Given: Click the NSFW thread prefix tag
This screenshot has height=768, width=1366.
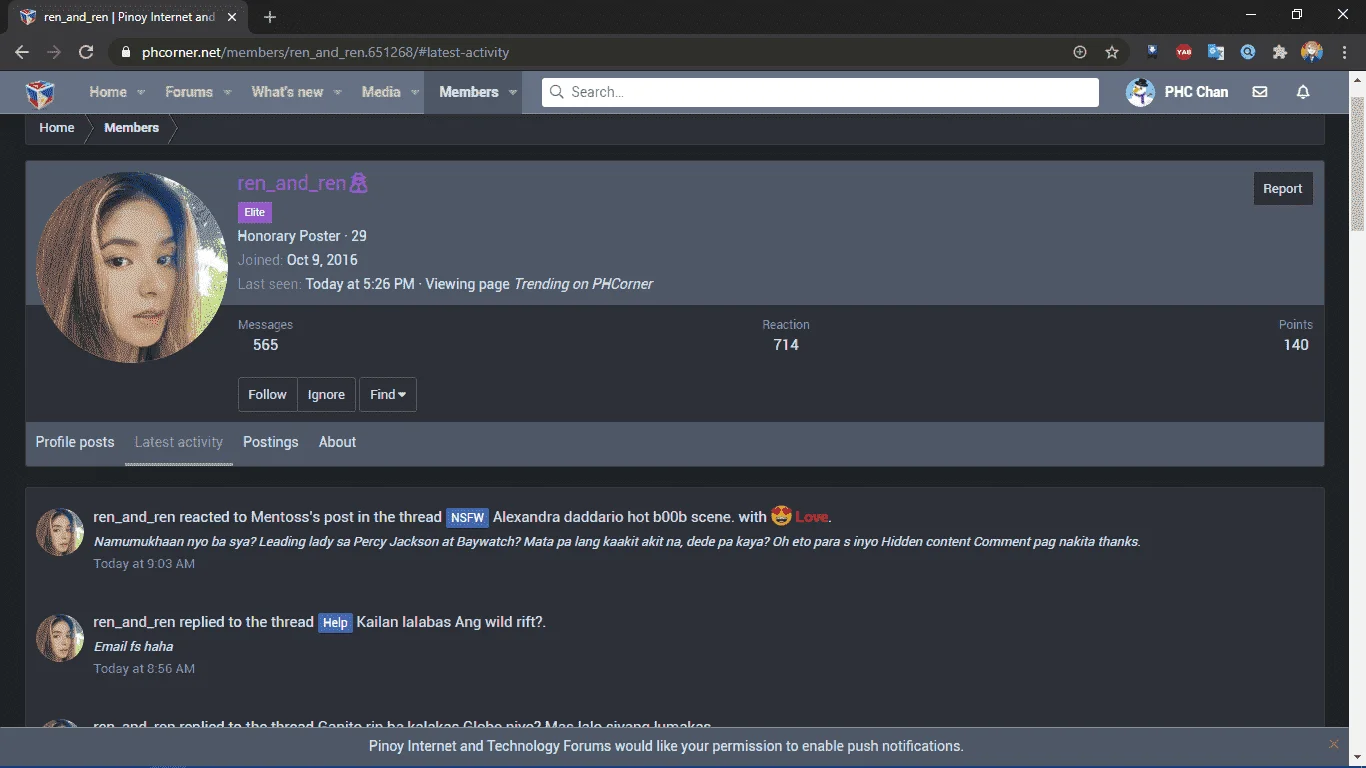Looking at the screenshot, I should [467, 518].
